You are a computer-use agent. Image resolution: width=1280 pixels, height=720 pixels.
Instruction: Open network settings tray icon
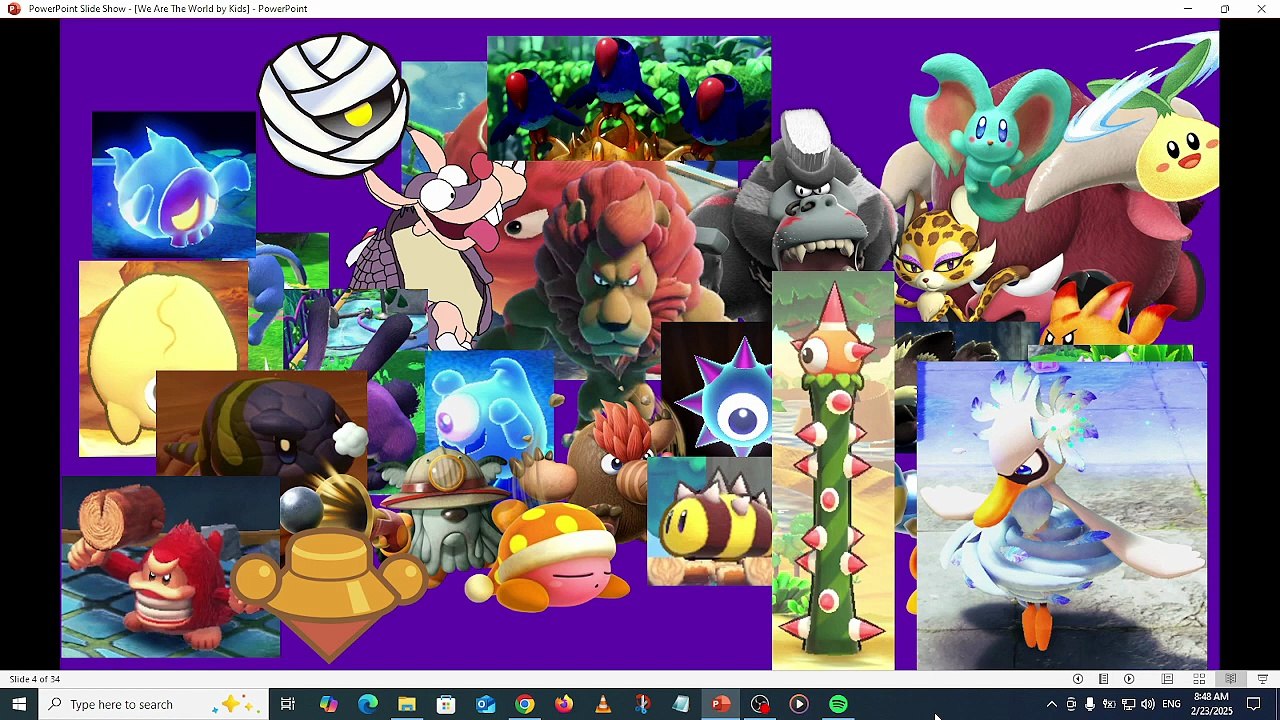[1128, 704]
